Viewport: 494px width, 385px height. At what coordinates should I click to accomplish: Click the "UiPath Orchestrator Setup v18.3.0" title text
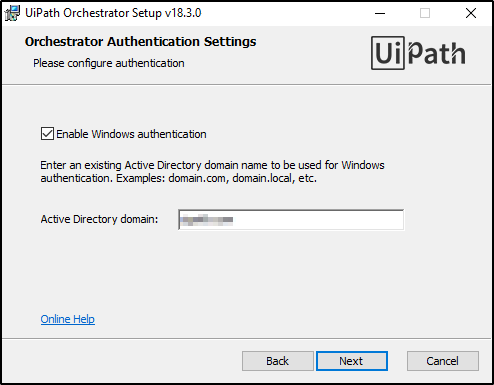point(113,13)
